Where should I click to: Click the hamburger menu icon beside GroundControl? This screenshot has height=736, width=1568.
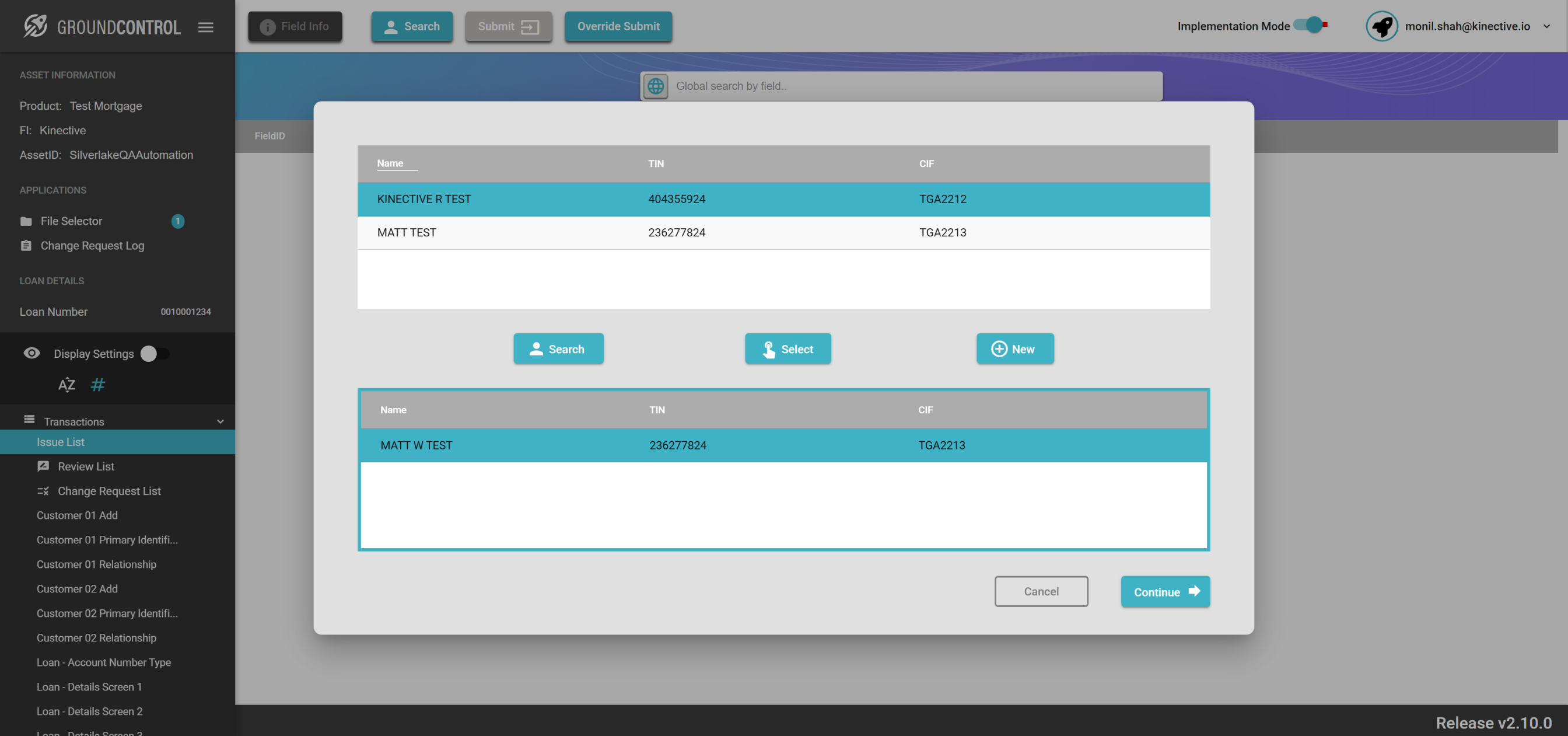tap(205, 27)
